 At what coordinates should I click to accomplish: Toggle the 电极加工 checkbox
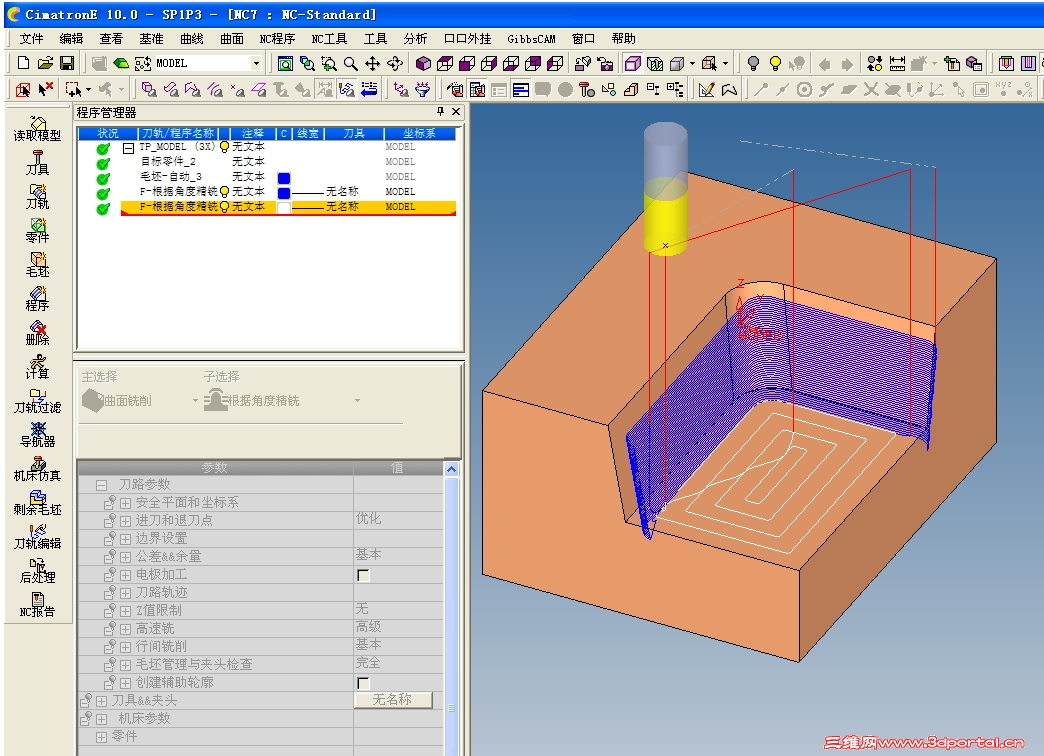pos(363,575)
